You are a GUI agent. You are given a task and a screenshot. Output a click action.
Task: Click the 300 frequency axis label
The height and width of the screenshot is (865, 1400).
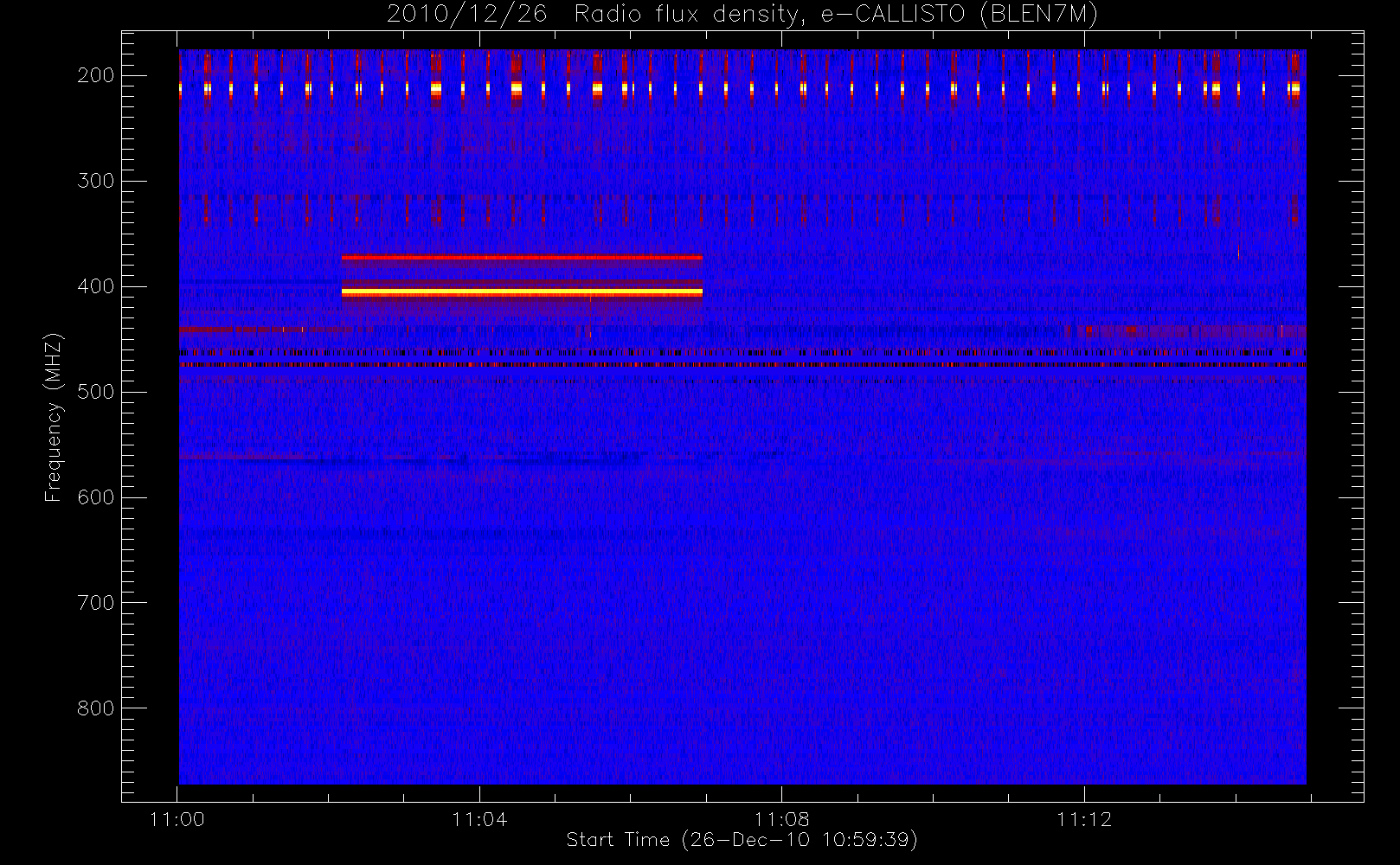tap(96, 181)
